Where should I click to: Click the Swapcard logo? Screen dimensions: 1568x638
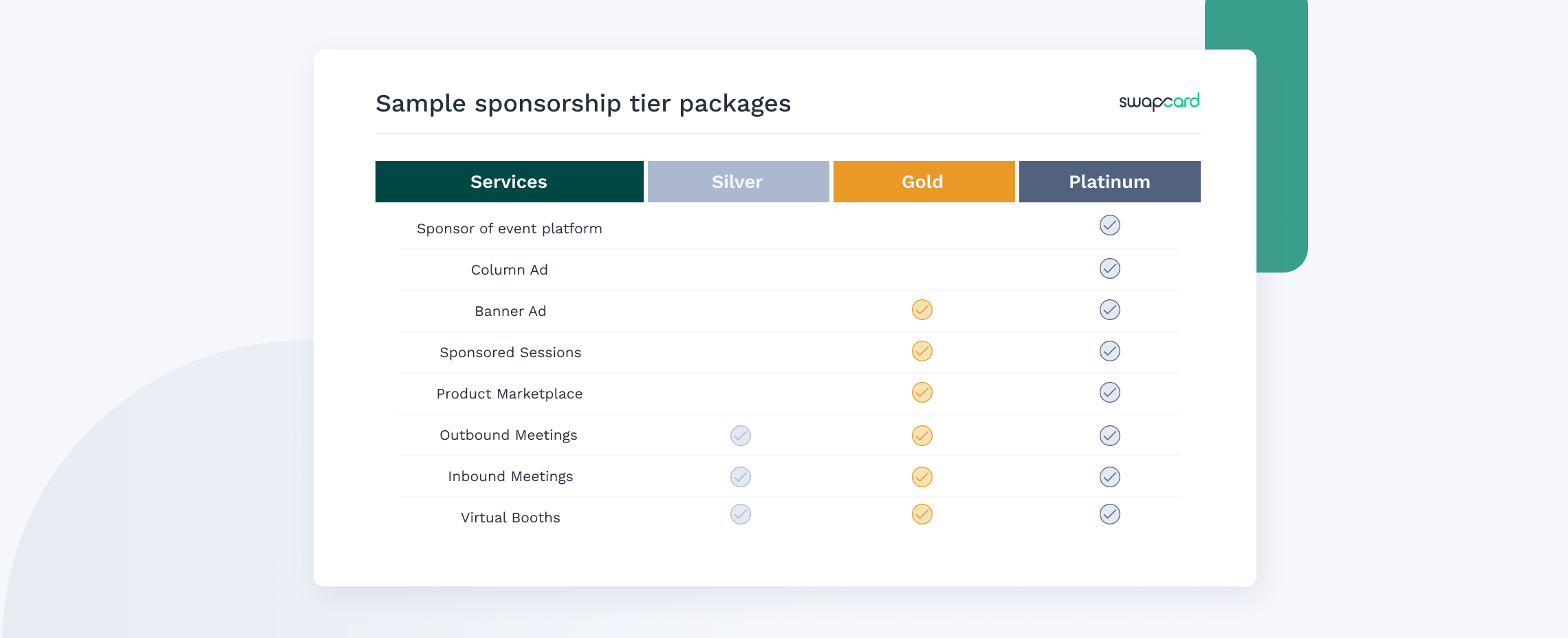coord(1159,102)
